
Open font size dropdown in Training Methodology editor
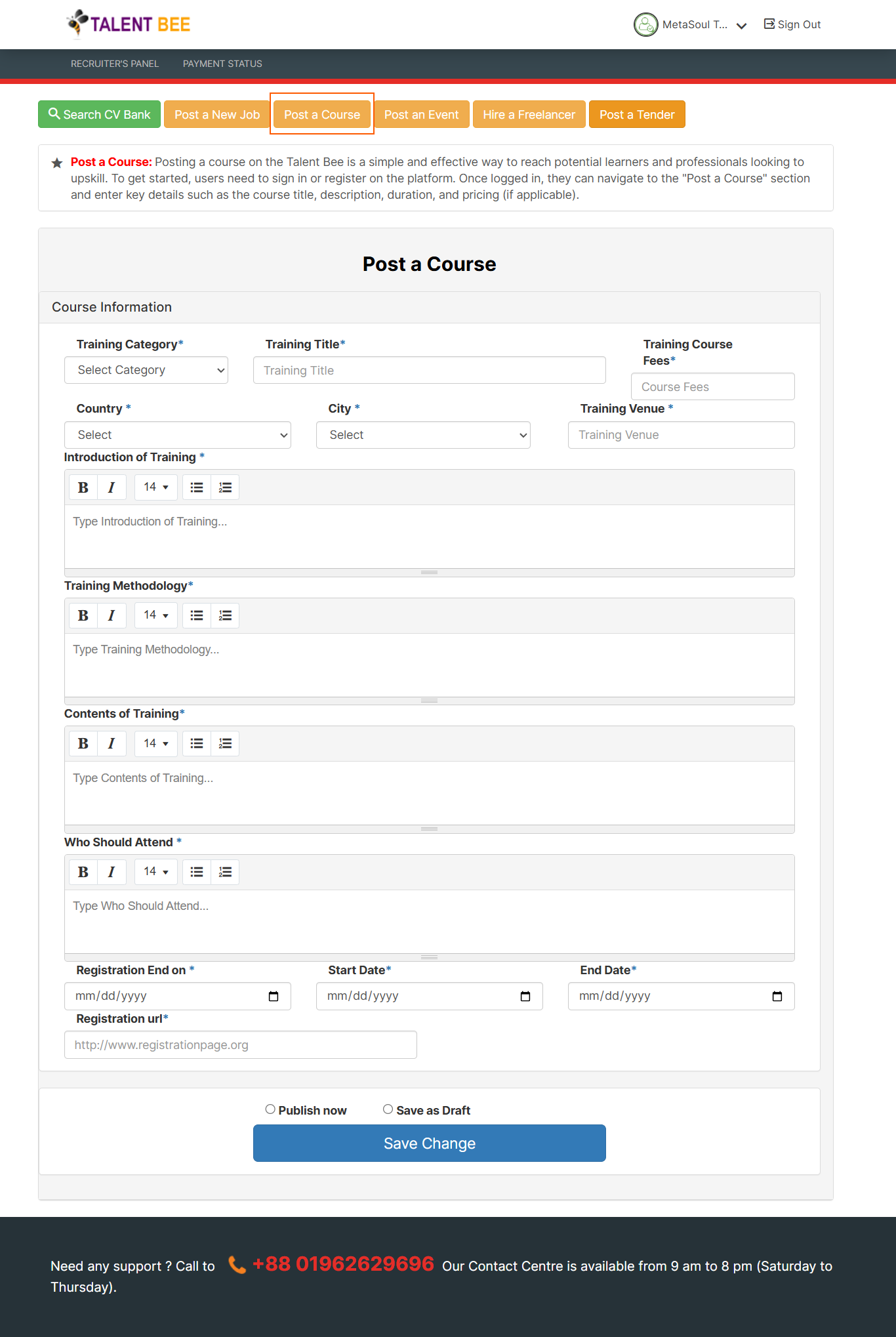pos(156,615)
